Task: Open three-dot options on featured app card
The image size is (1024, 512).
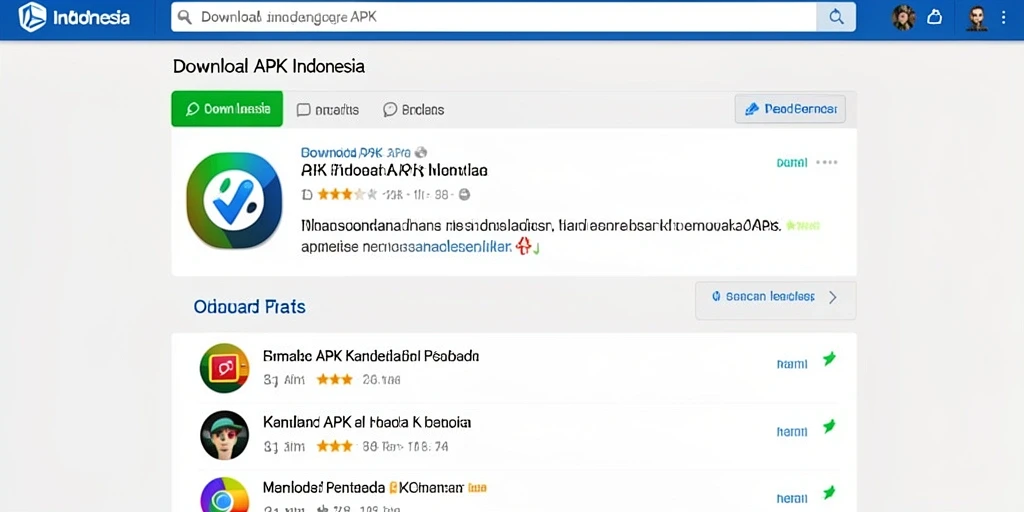Action: [827, 163]
